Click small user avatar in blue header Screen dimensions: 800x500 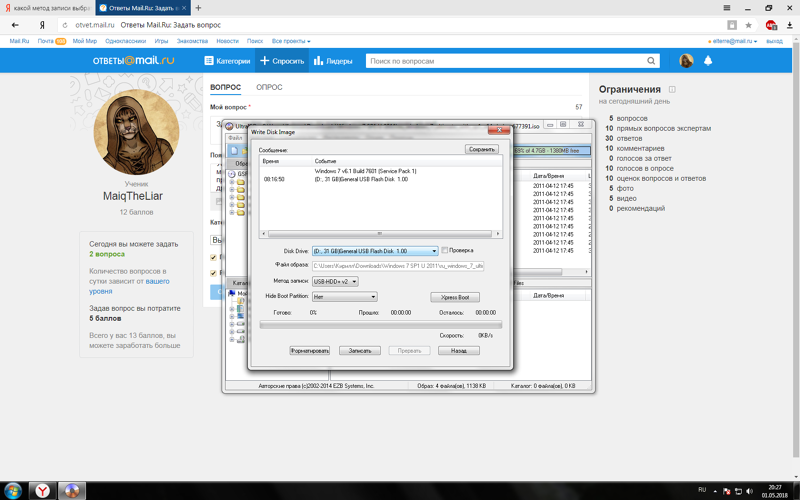(x=686, y=61)
